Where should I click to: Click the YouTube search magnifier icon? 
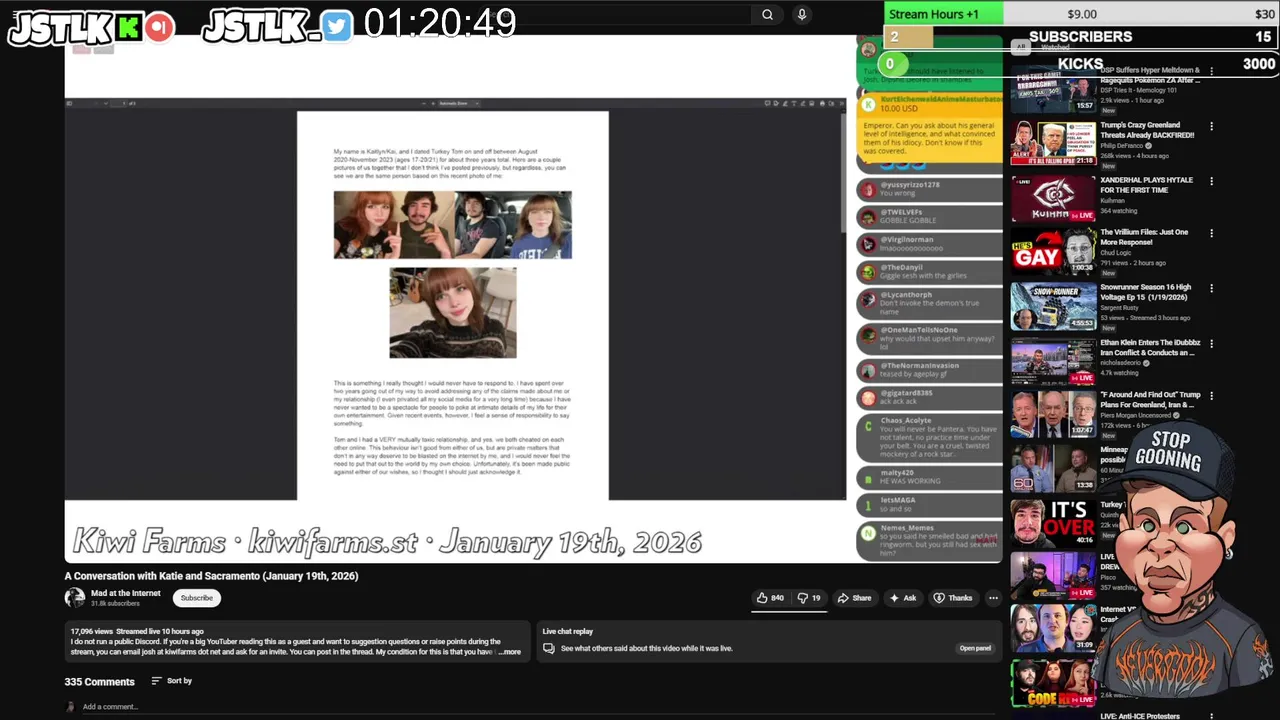(x=767, y=14)
